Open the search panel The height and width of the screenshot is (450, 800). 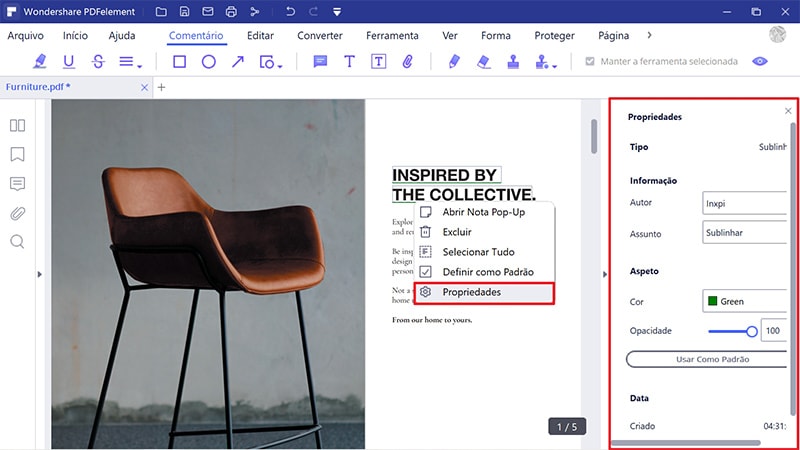(x=17, y=242)
